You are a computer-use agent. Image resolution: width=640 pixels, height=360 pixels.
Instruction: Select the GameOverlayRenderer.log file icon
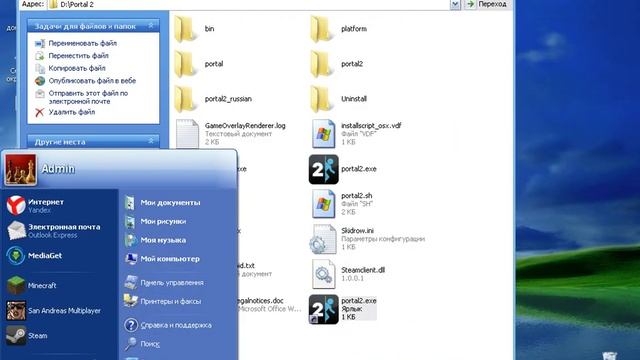pos(187,133)
